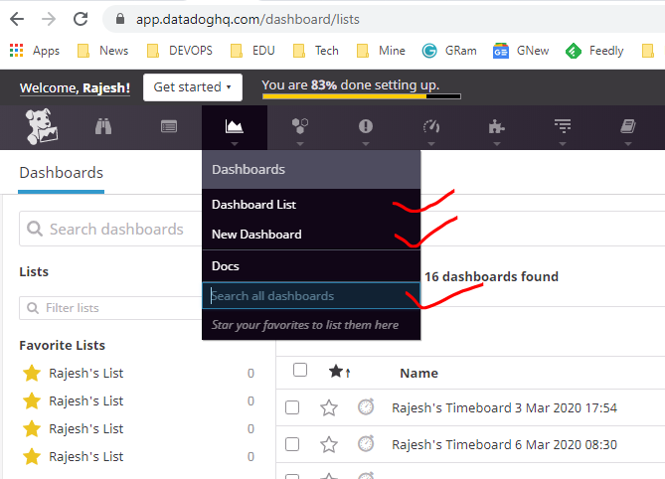Click the Datadog dog logo icon

coord(41,127)
